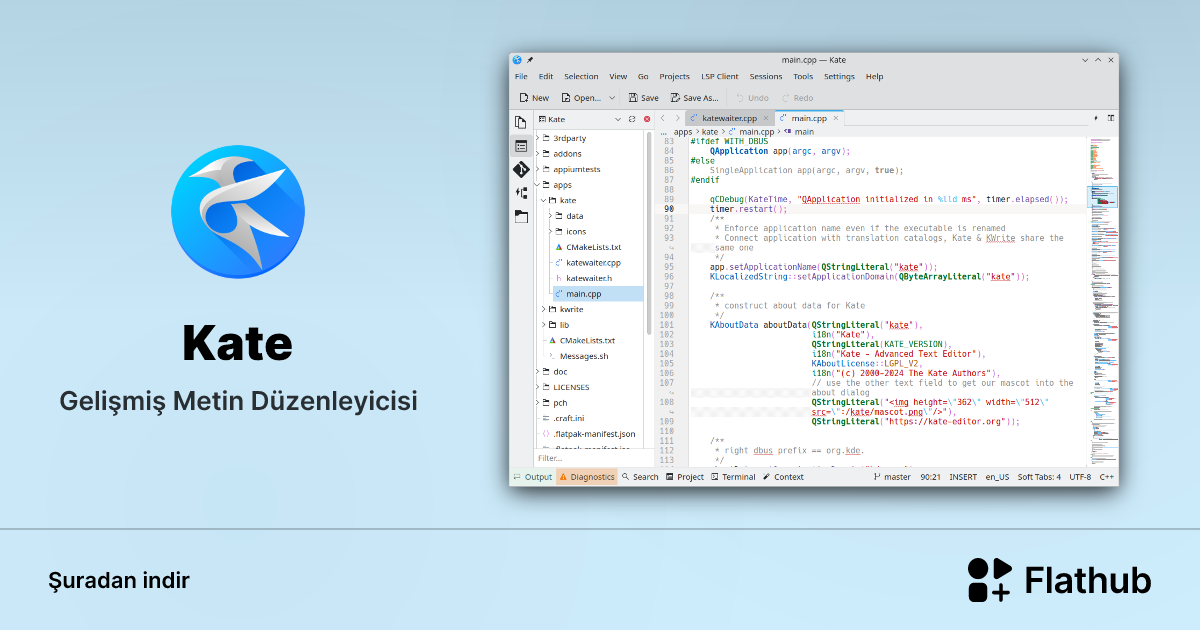Image resolution: width=1200 pixels, height=630 pixels.
Task: Reload the Kate project tree with refresh icon
Action: pos(631,118)
